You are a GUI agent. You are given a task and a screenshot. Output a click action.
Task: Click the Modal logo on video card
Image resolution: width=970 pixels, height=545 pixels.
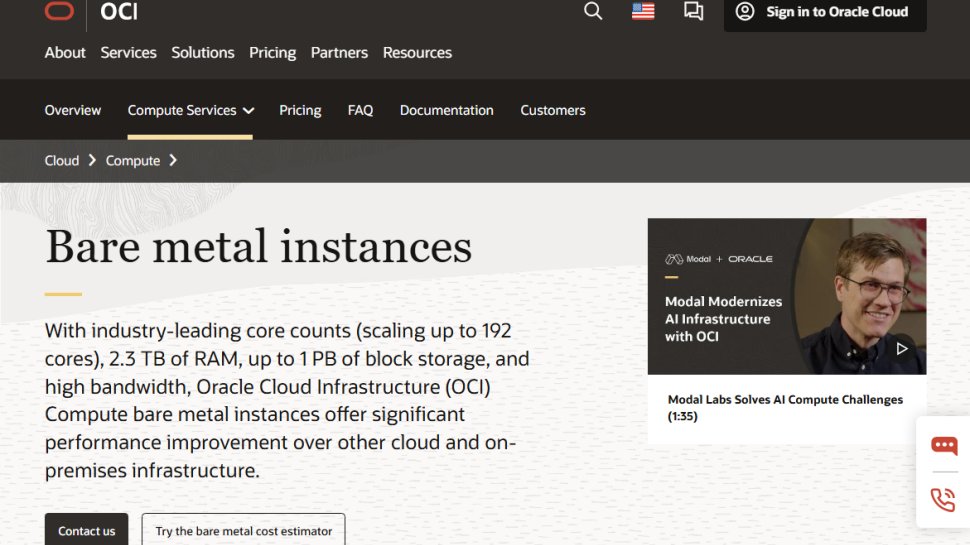[688, 259]
